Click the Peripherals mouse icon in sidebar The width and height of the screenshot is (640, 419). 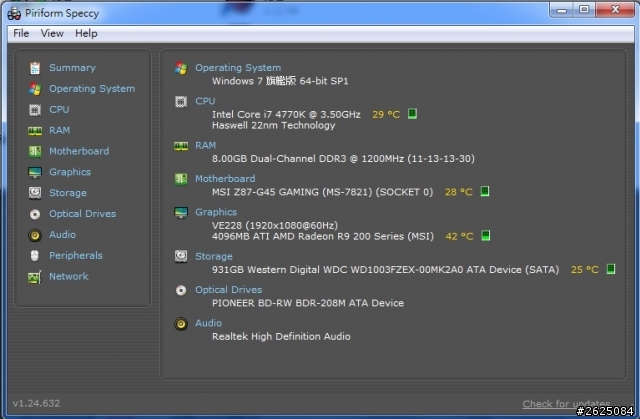(x=35, y=255)
